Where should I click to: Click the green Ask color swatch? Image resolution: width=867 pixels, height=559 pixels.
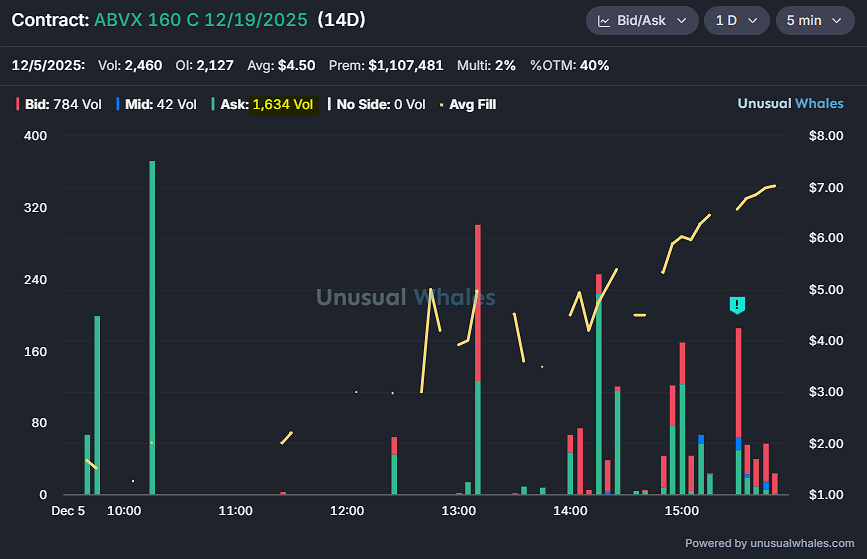pos(213,104)
